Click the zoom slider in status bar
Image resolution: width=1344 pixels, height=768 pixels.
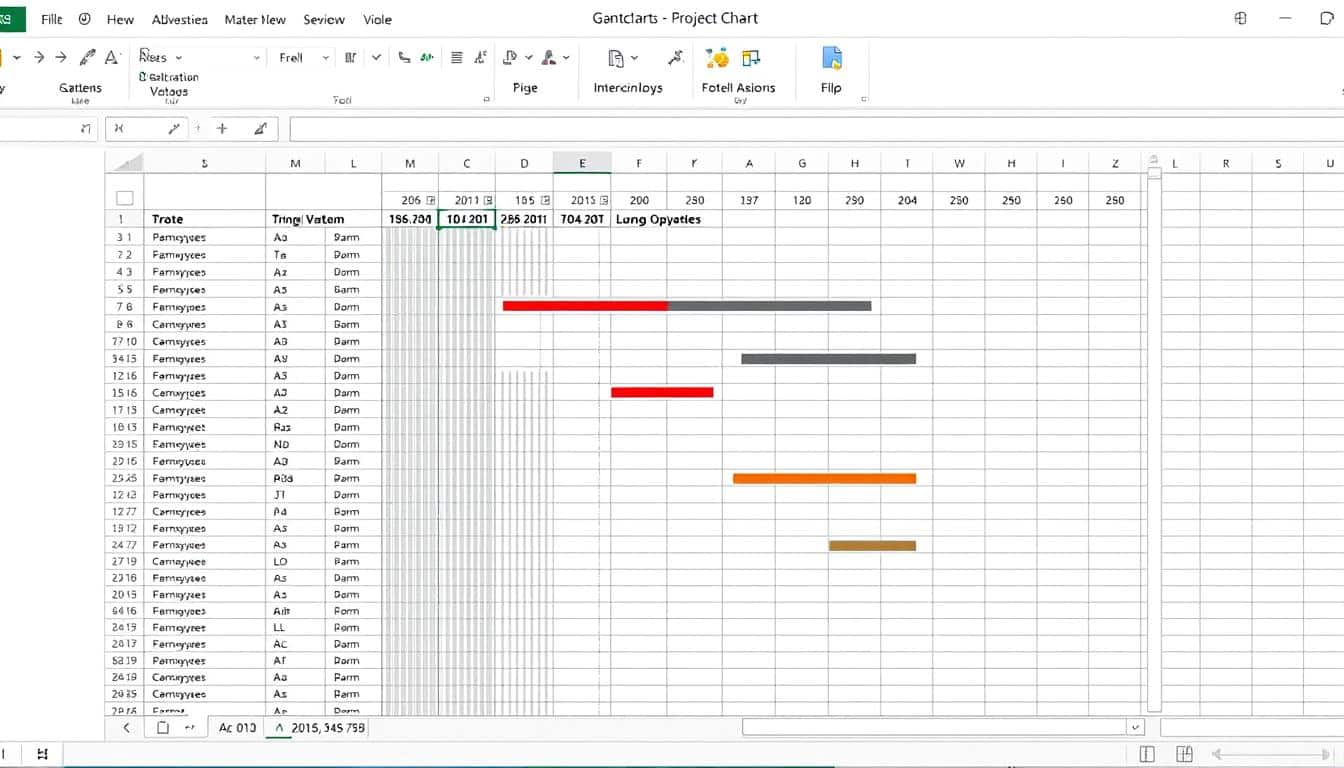[x=1272, y=754]
